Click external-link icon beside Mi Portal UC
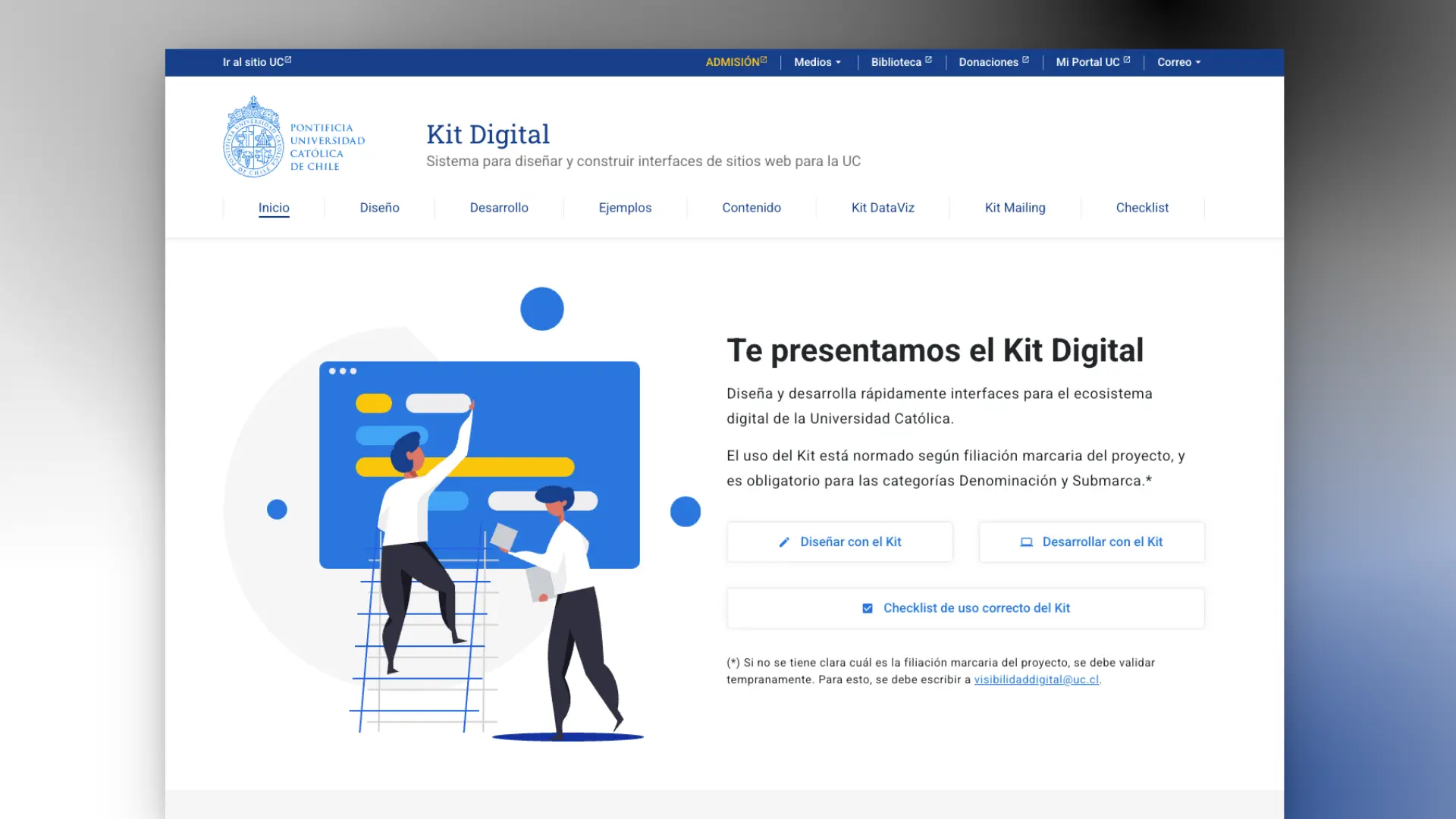The image size is (1456, 819). (x=1126, y=59)
